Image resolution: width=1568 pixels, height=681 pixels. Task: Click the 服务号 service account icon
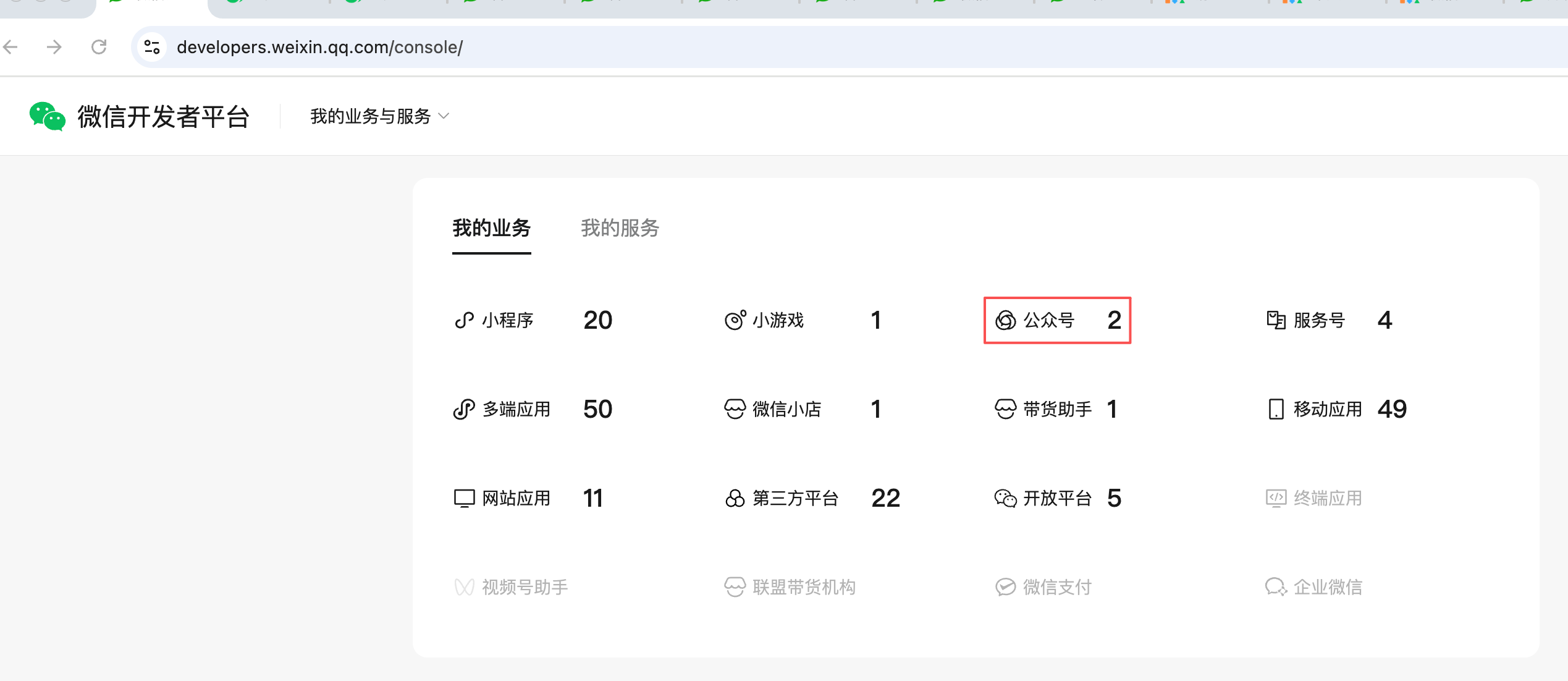pyautogui.click(x=1276, y=320)
